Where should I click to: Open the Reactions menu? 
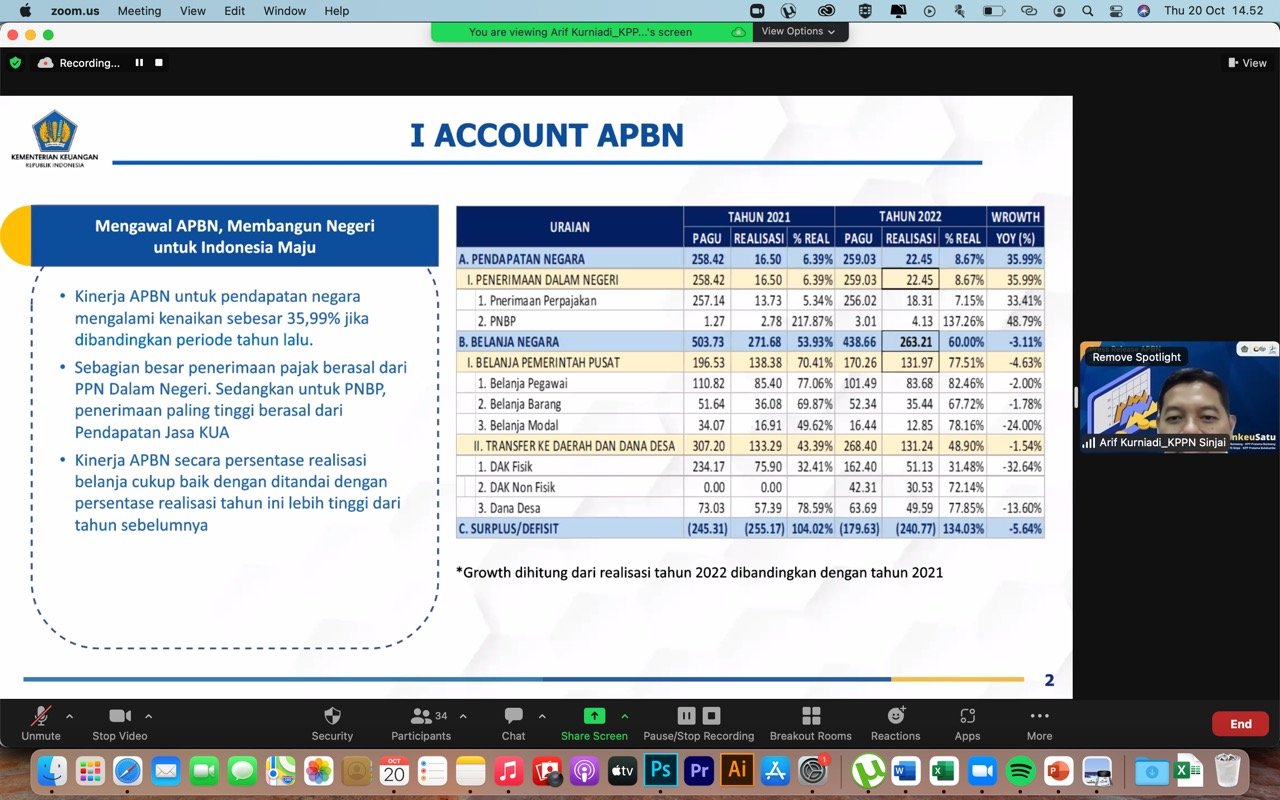pos(895,716)
